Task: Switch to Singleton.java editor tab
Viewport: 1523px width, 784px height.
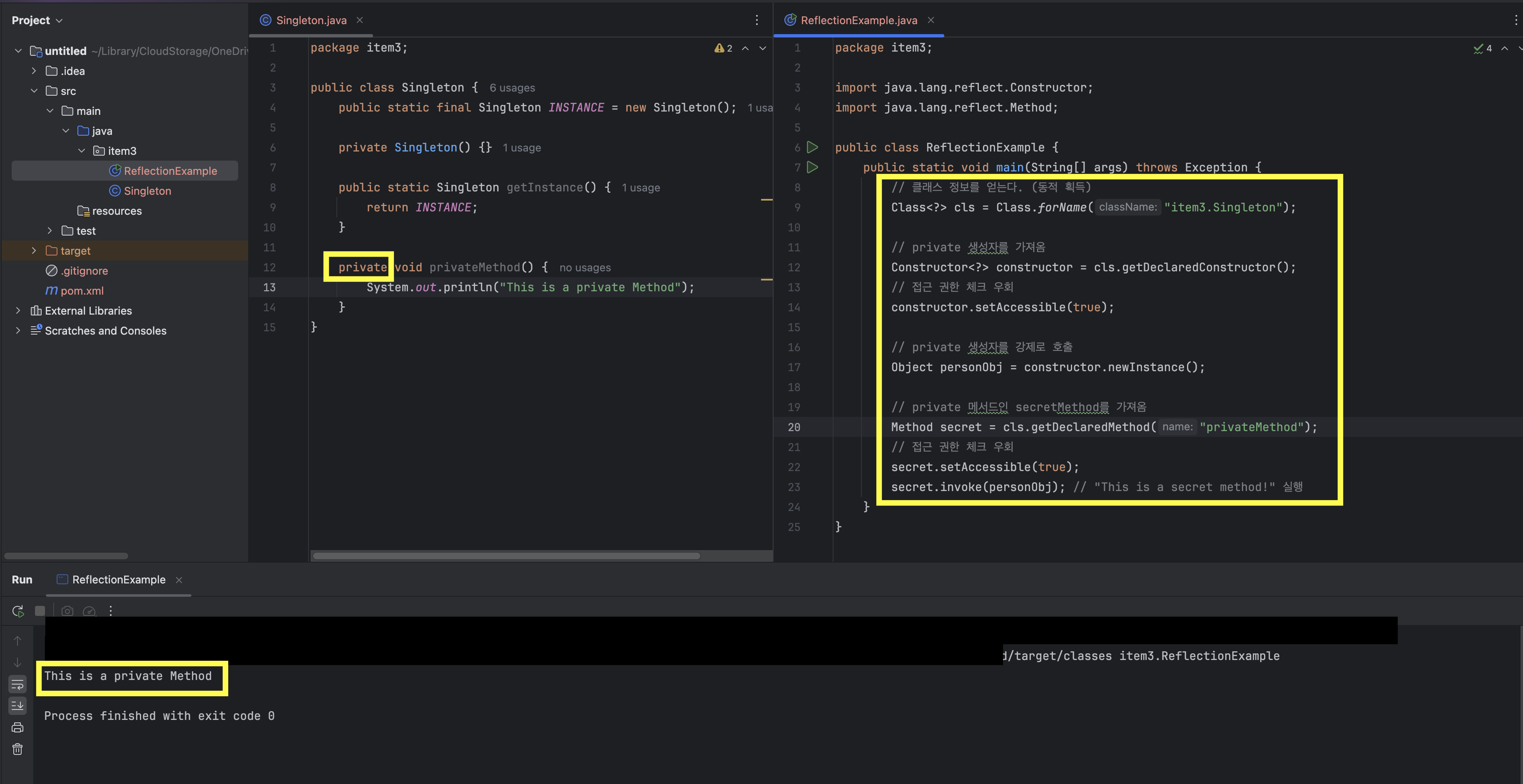Action: 311,20
